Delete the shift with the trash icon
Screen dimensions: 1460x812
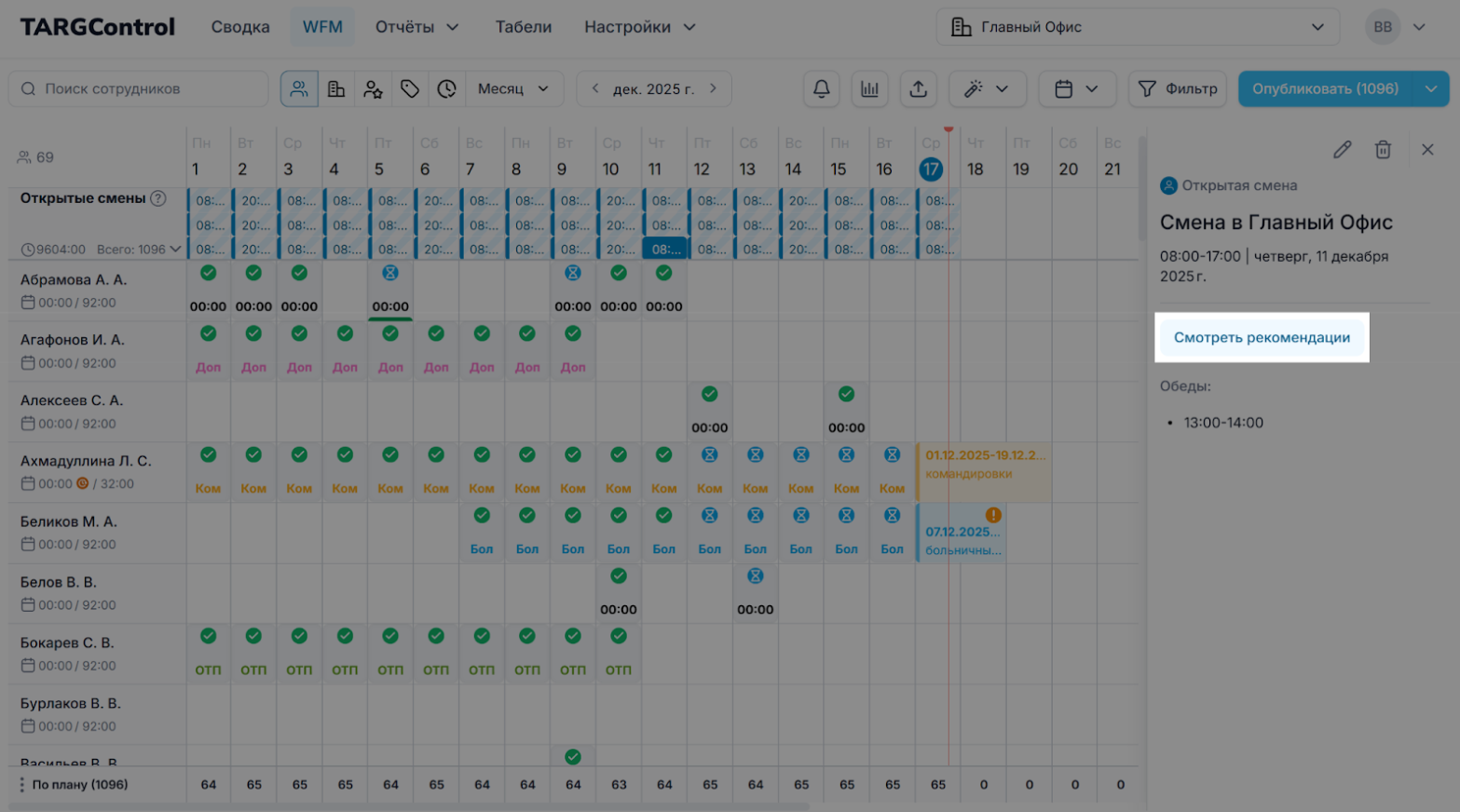click(x=1383, y=149)
